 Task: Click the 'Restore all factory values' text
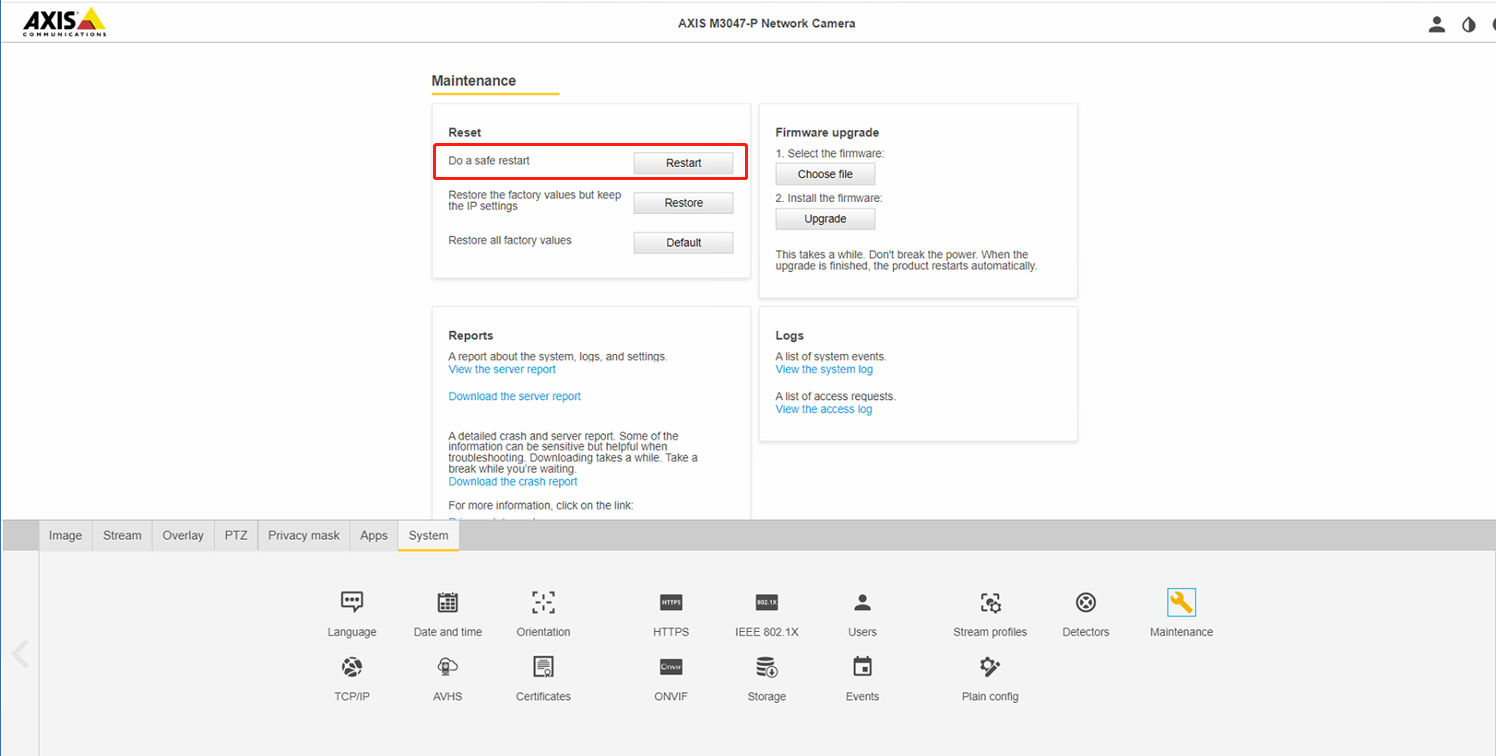pyautogui.click(x=510, y=241)
